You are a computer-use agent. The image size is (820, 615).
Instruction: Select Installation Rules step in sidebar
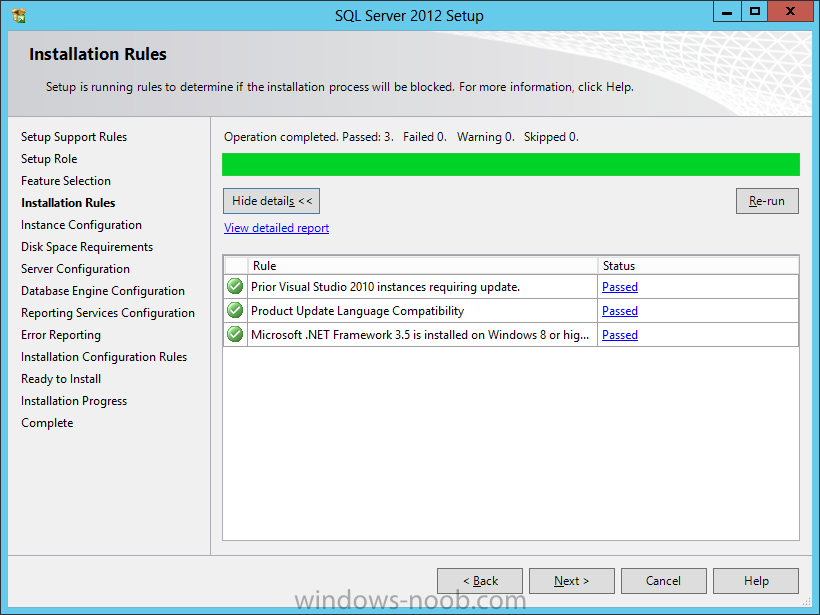(x=68, y=203)
